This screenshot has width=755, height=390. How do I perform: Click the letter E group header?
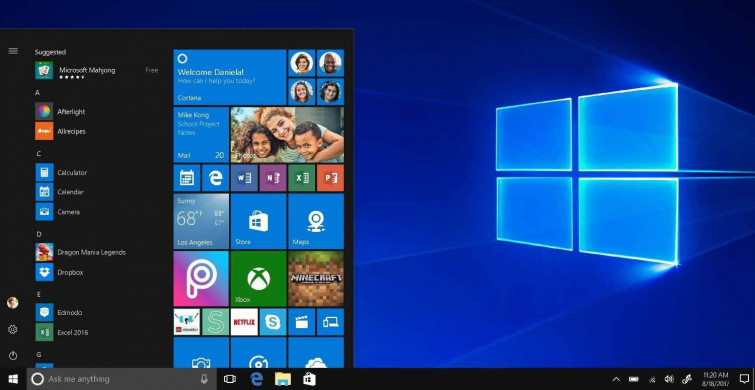click(x=38, y=294)
